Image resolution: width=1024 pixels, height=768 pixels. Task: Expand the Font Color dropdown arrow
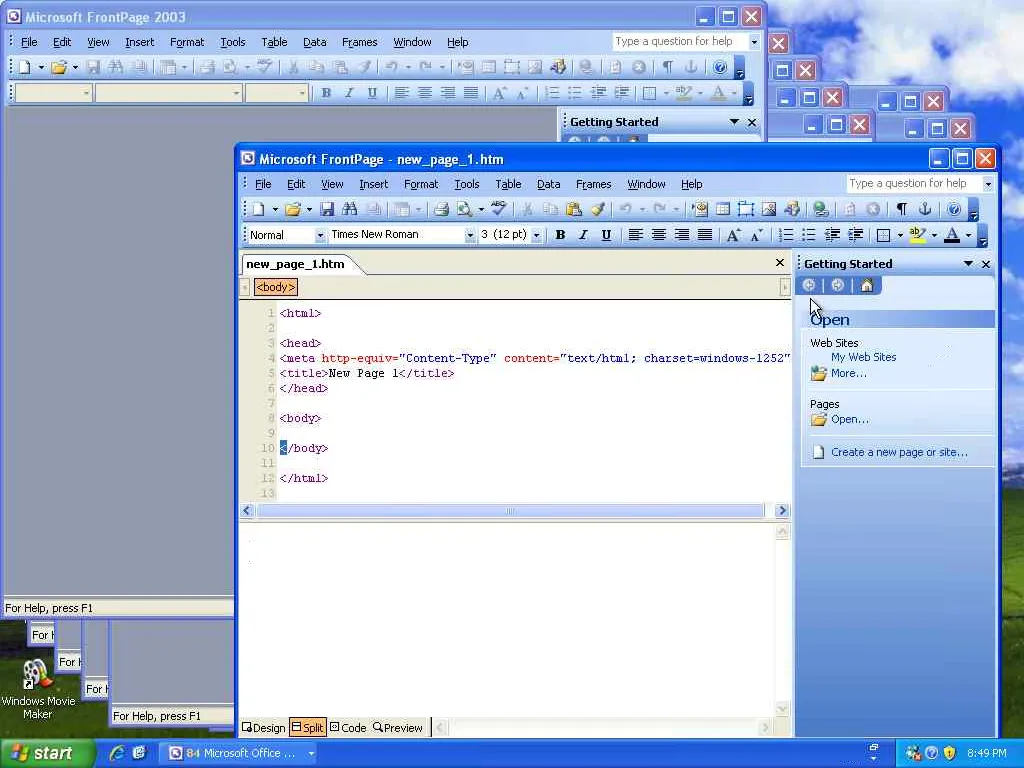coord(968,235)
